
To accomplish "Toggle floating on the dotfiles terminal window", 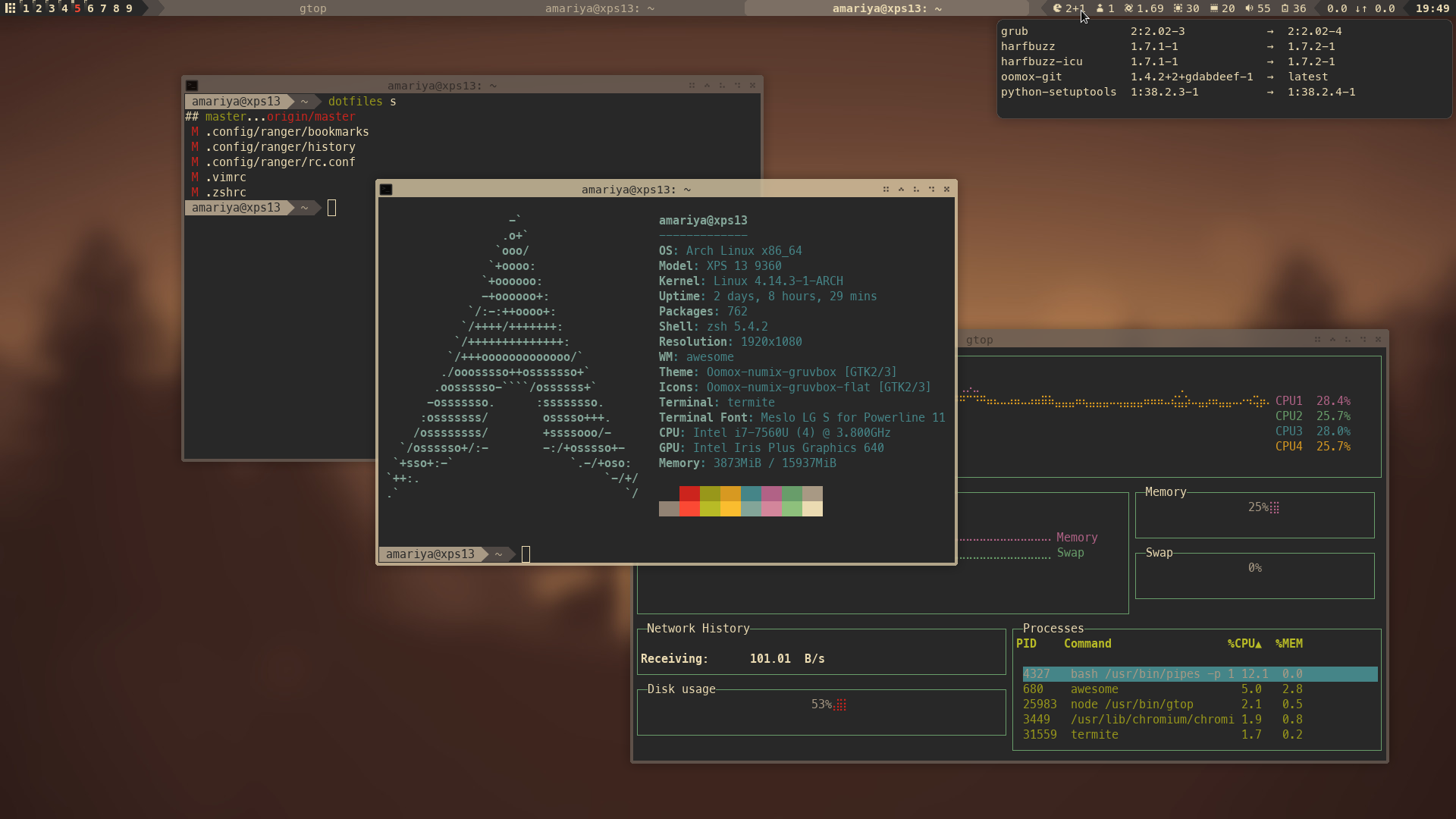I will coord(692,86).
